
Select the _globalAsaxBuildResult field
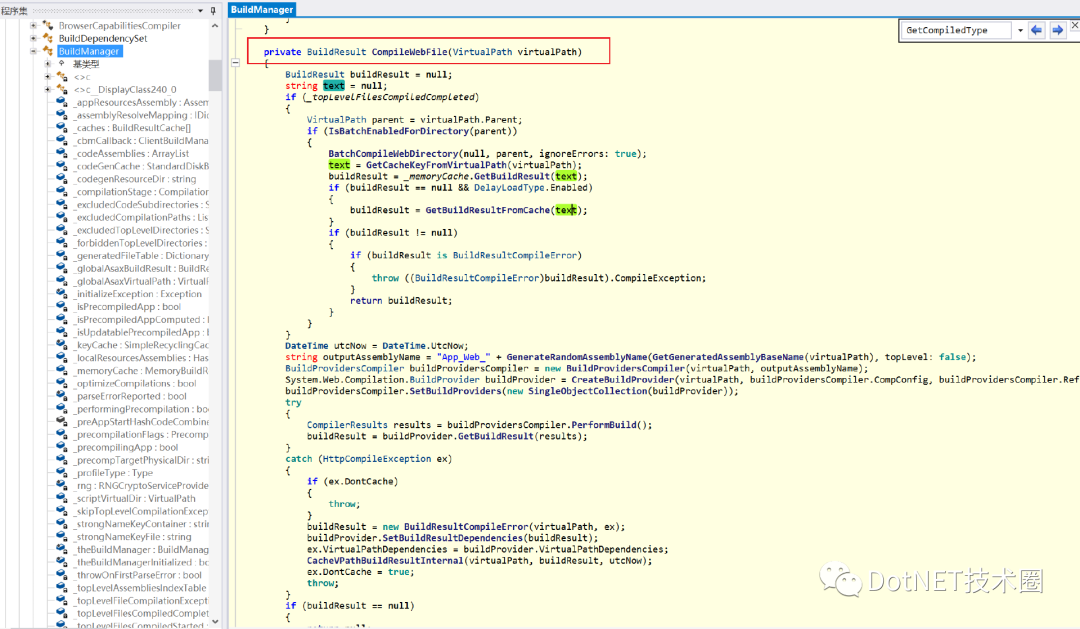click(141, 269)
